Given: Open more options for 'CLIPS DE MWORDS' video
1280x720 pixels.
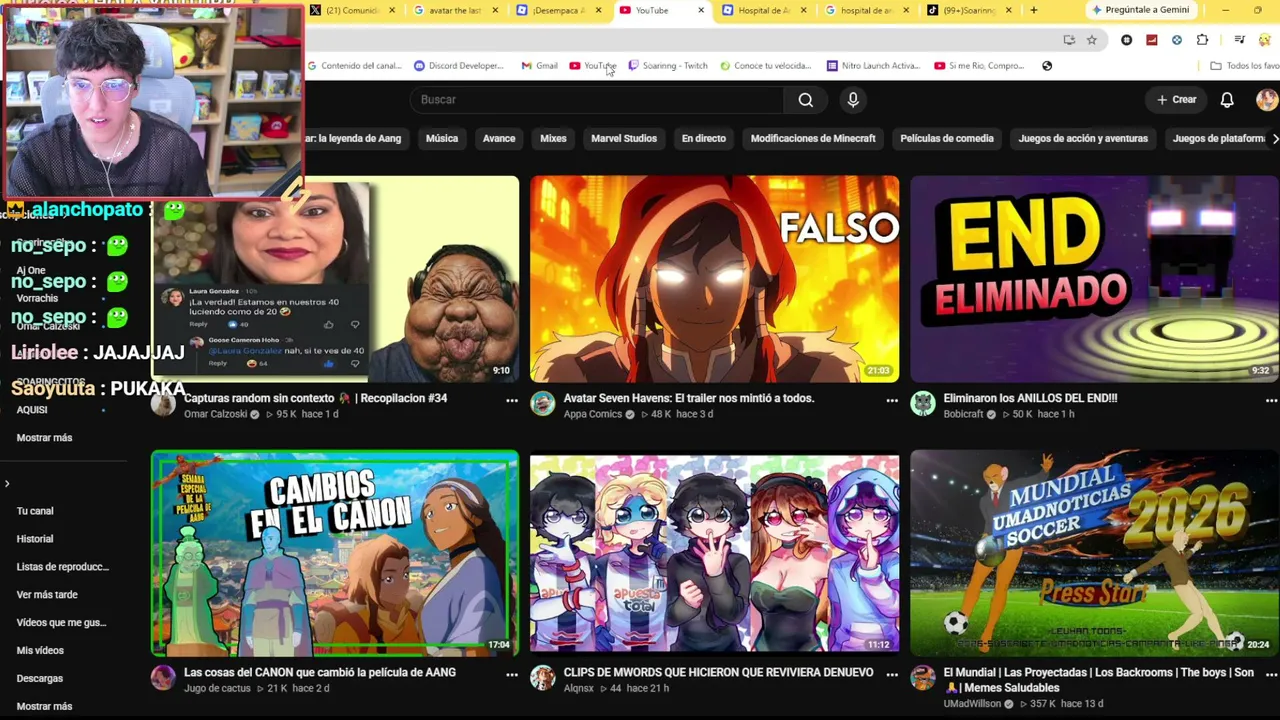Looking at the screenshot, I should [x=892, y=674].
